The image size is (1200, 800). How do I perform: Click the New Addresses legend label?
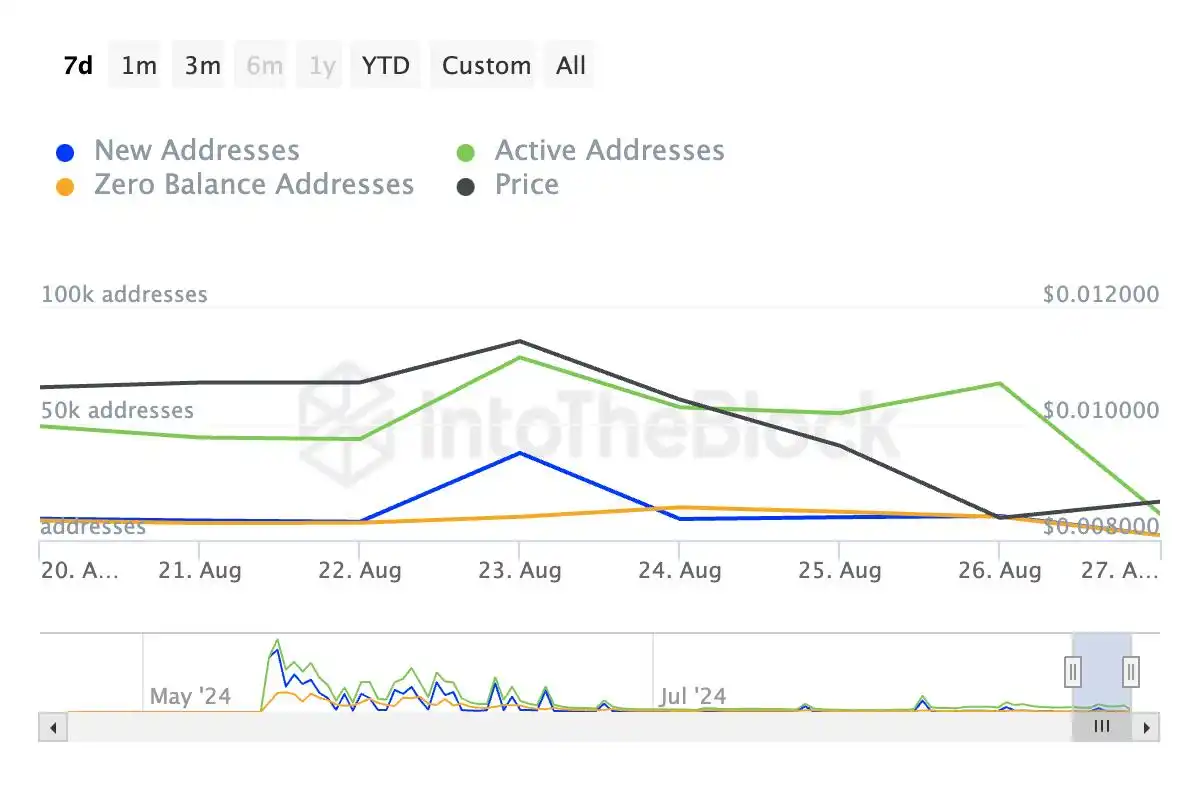(197, 151)
